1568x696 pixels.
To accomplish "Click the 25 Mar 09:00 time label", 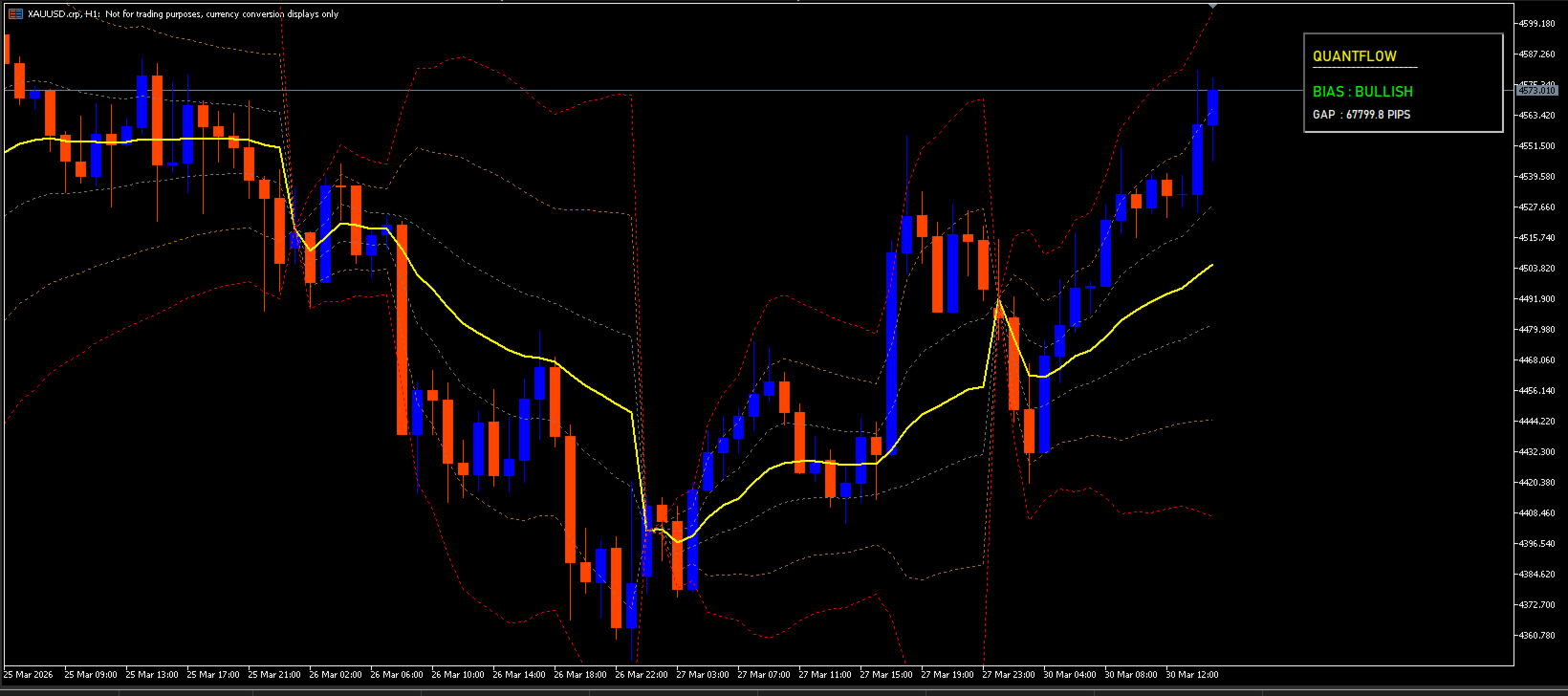I will (91, 675).
